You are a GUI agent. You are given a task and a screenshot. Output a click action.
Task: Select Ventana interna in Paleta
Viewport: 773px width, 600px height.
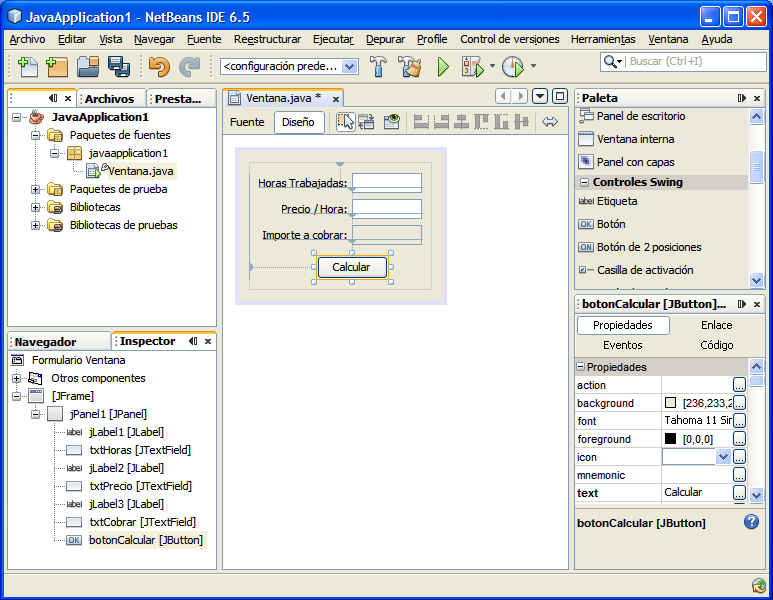(635, 139)
